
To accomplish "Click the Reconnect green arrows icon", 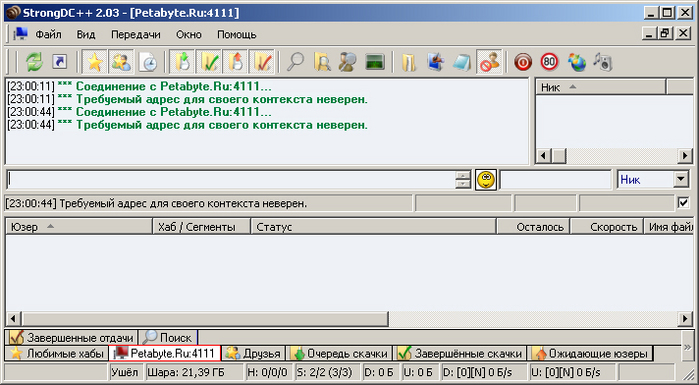I will click(34, 62).
